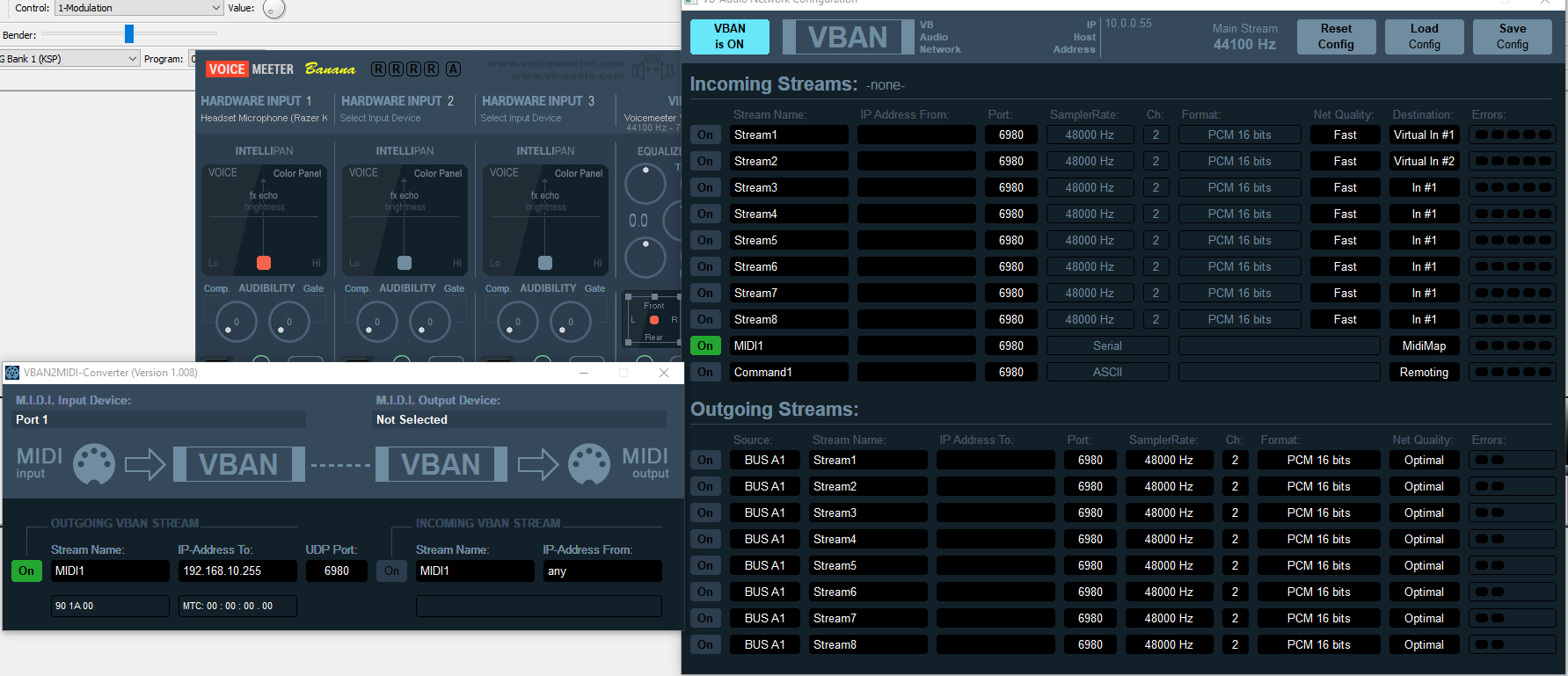The image size is (1568, 676).
Task: Click the VBAN logo in network configuration header
Action: pyautogui.click(x=848, y=37)
